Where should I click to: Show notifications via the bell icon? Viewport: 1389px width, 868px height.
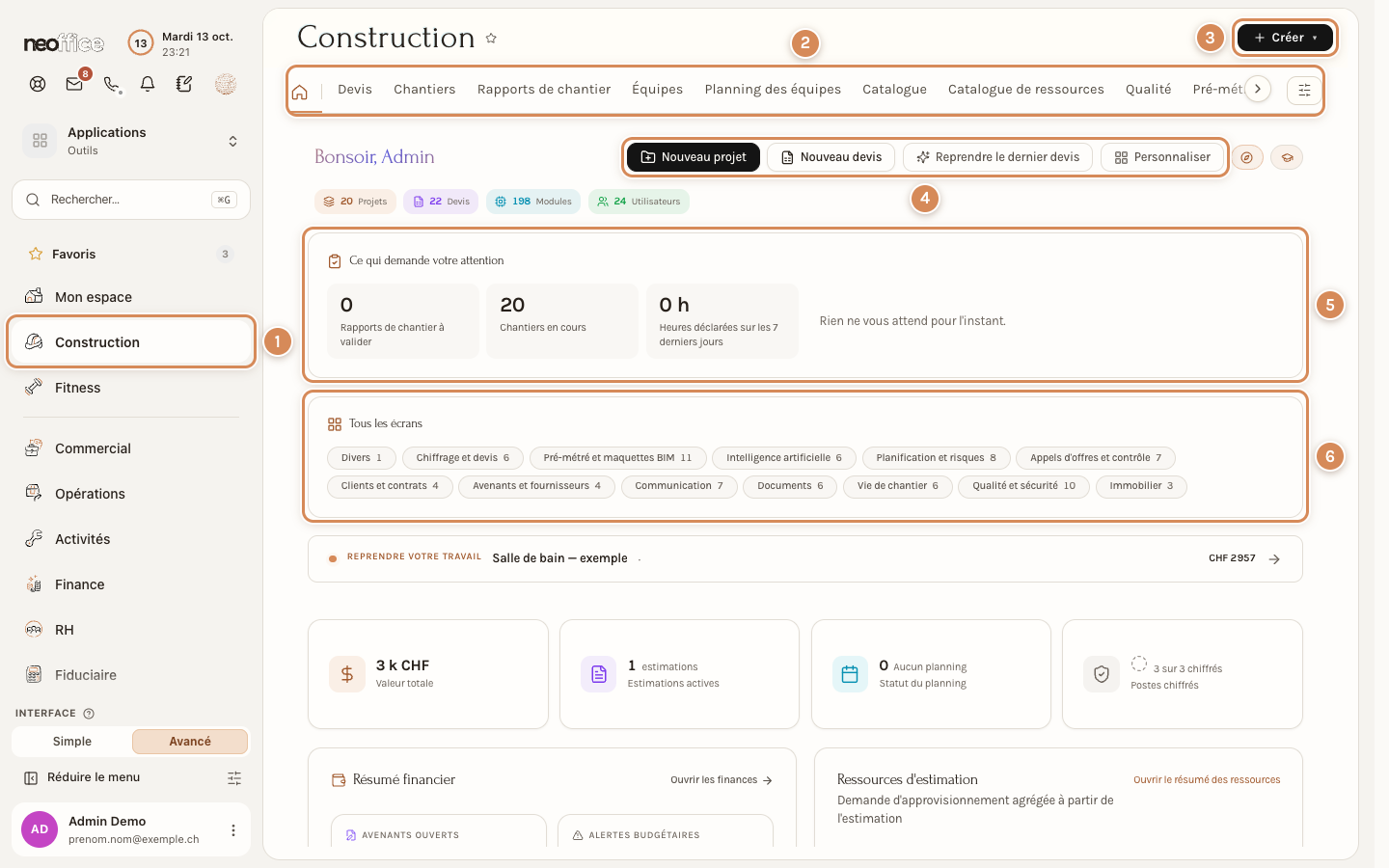click(148, 84)
